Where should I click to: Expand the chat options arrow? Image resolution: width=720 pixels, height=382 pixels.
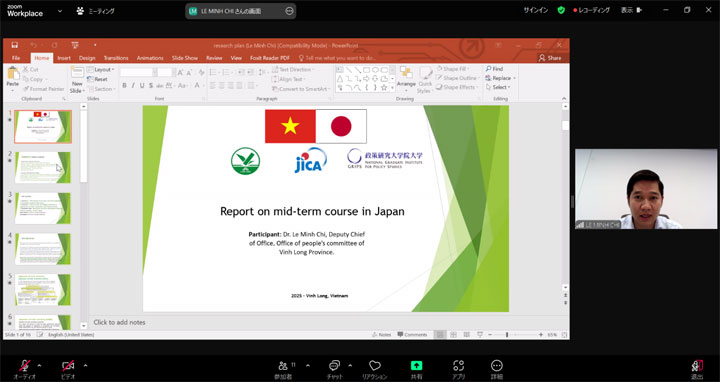(350, 366)
